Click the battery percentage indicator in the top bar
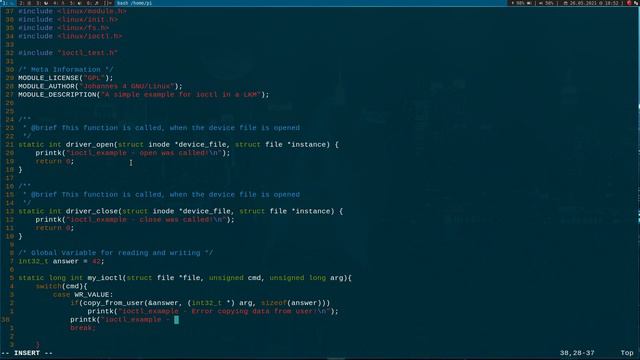 pos(522,3)
